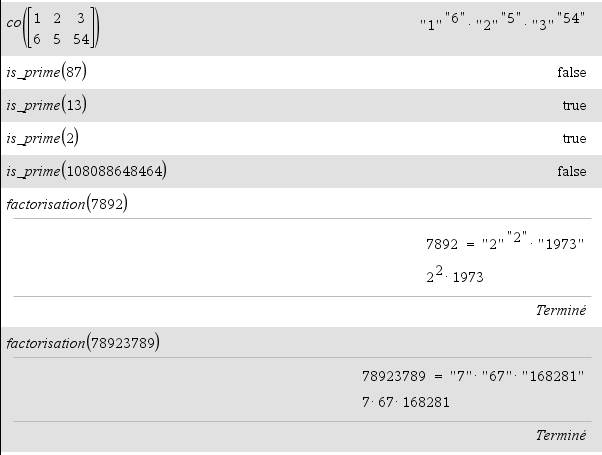Viewport: 602px width, 455px height.
Task: Select the is_prime(108088648464) expression
Action: pos(87,171)
